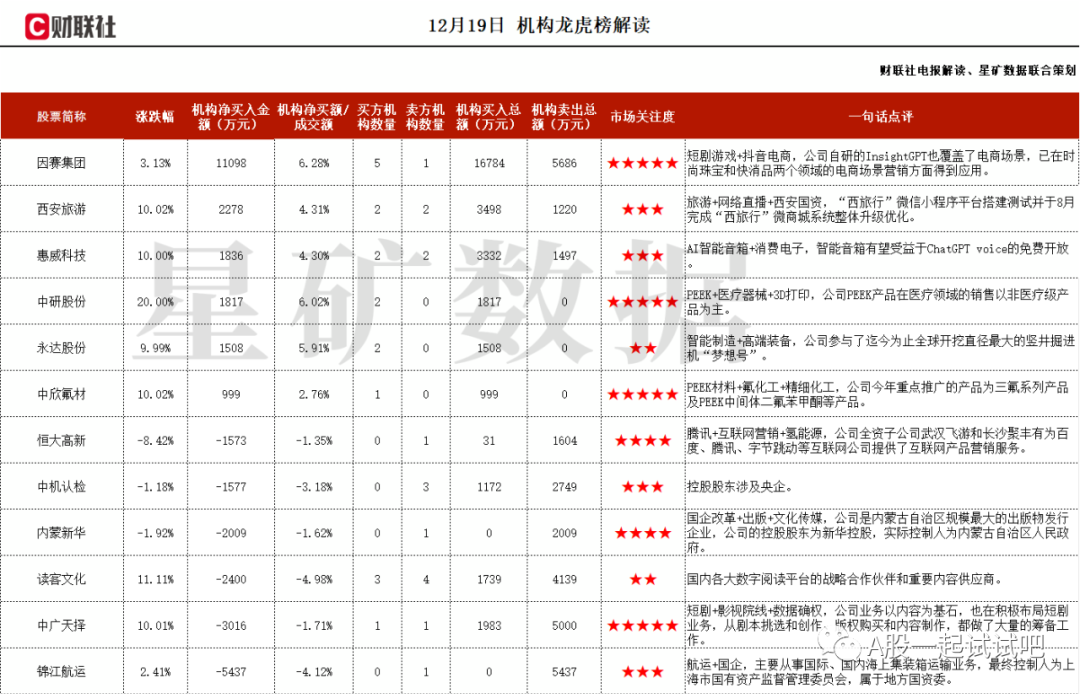Click the 买方机构数量 column header
1080x694 pixels.
[377, 116]
